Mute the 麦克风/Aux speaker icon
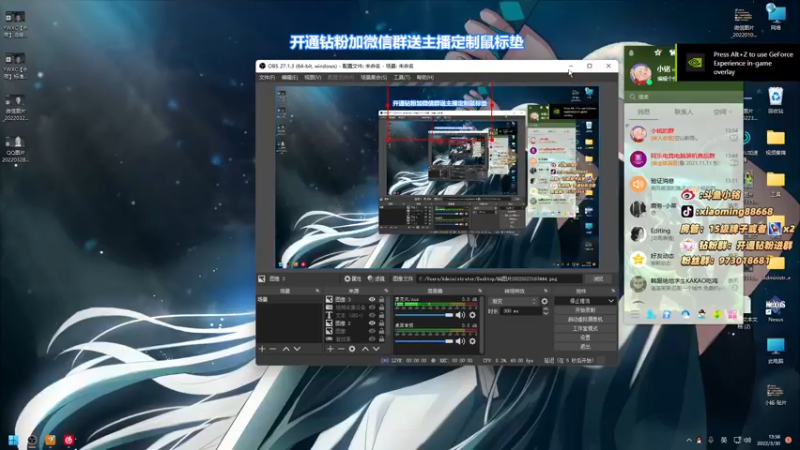800x450 pixels. coord(460,315)
